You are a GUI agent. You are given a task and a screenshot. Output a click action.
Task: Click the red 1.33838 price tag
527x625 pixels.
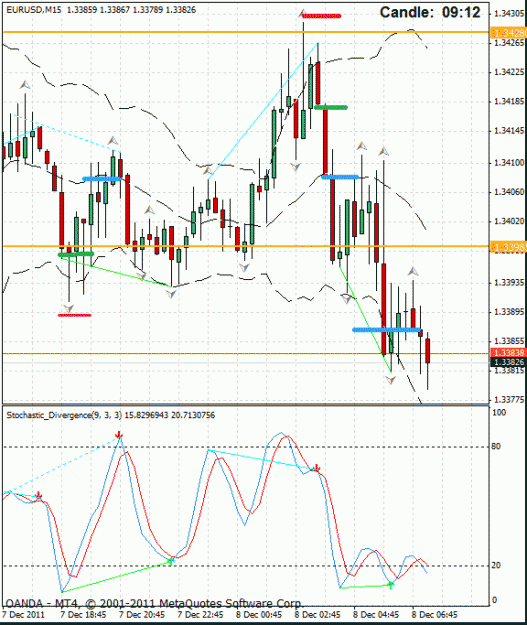pos(509,353)
